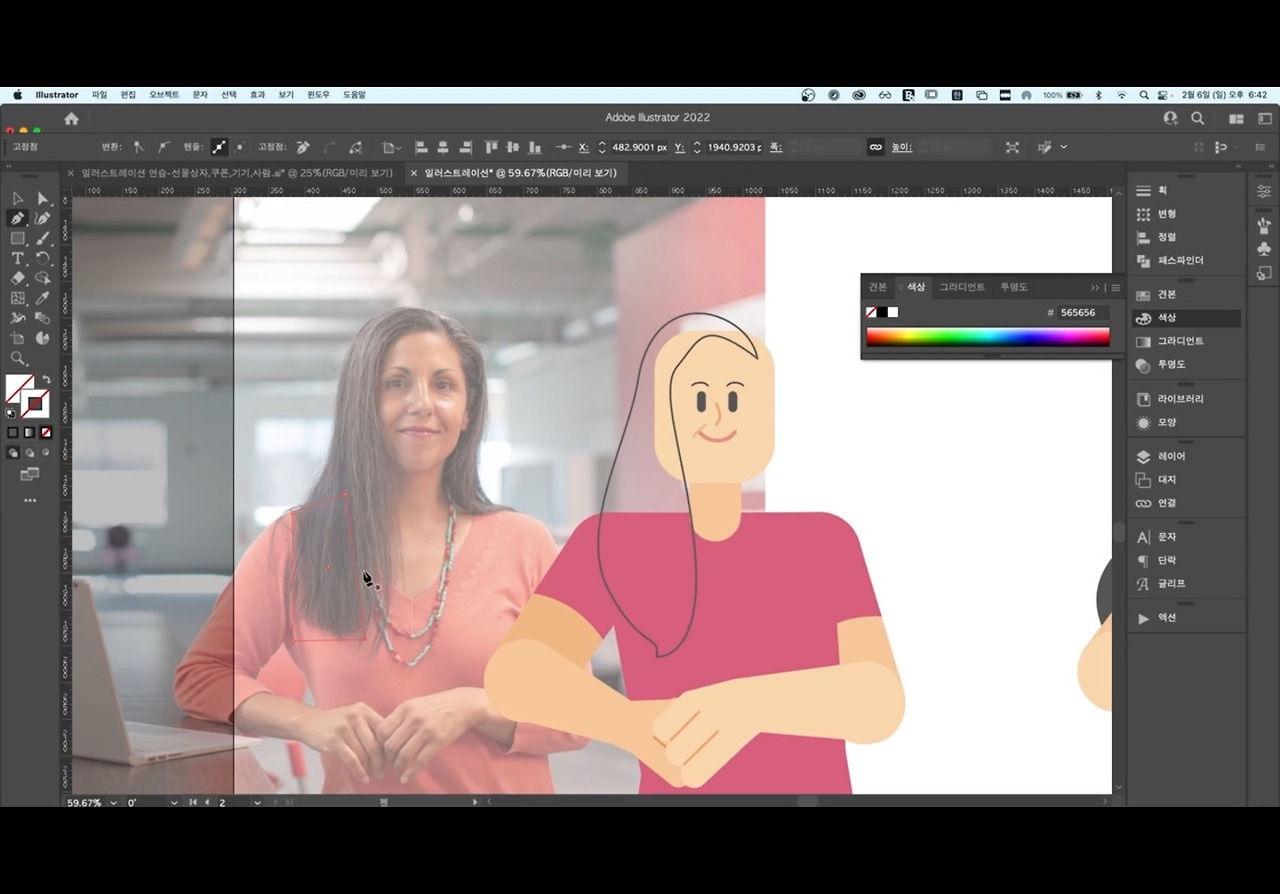Open the align options dropdown in control bar
The width and height of the screenshot is (1280, 894).
pos(391,147)
